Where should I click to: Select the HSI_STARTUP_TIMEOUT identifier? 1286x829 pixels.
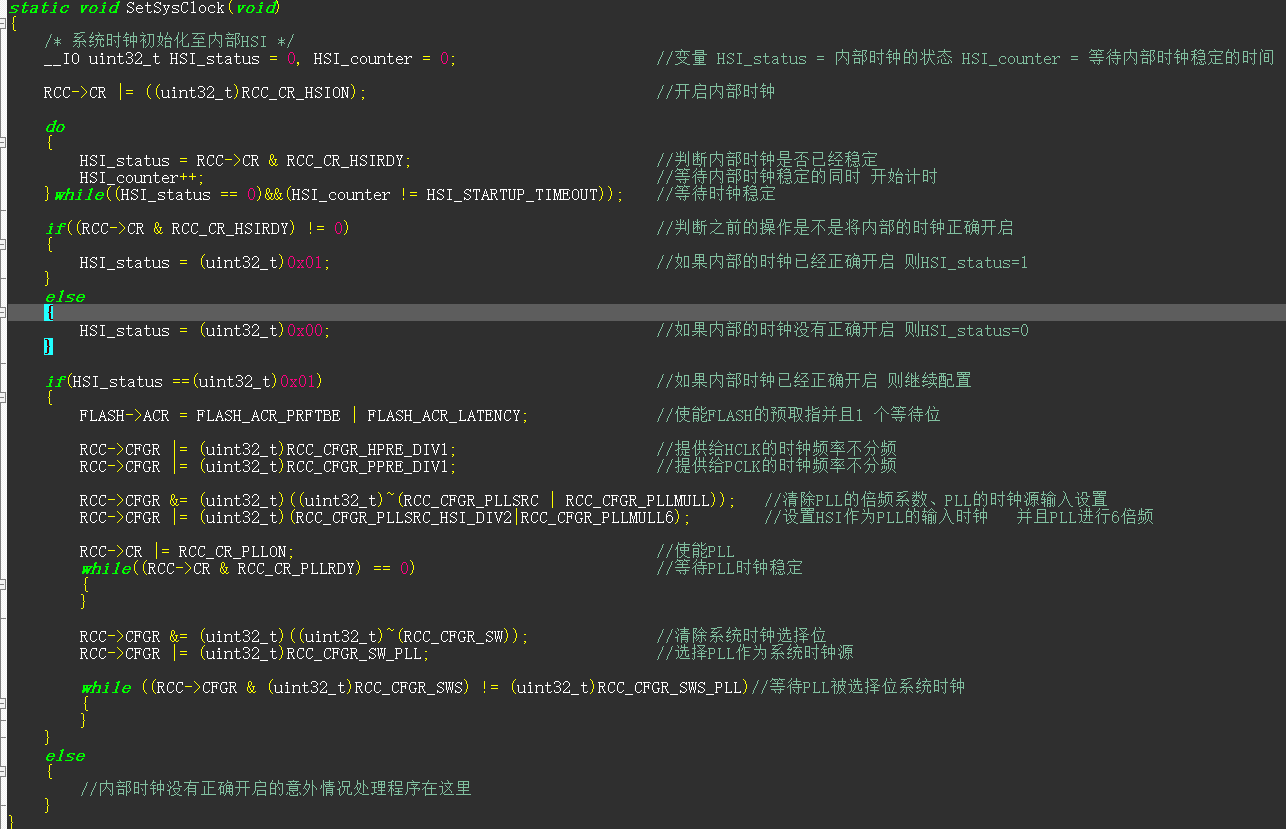[x=512, y=195]
